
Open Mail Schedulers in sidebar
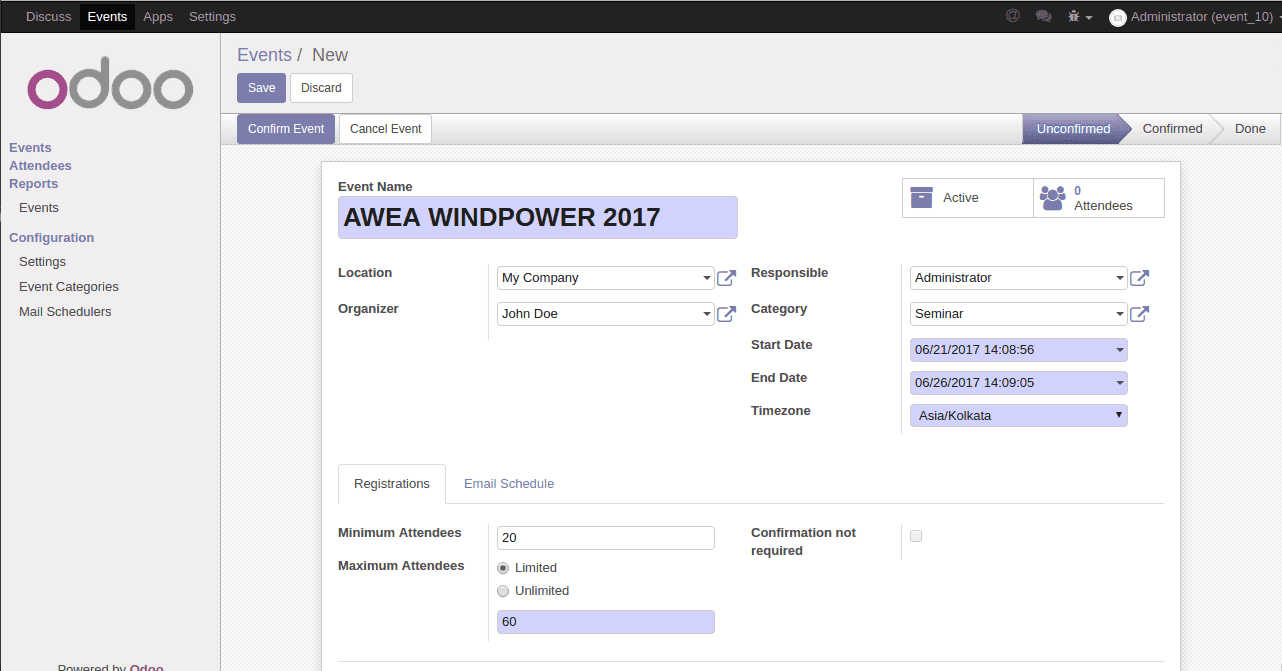pos(65,312)
